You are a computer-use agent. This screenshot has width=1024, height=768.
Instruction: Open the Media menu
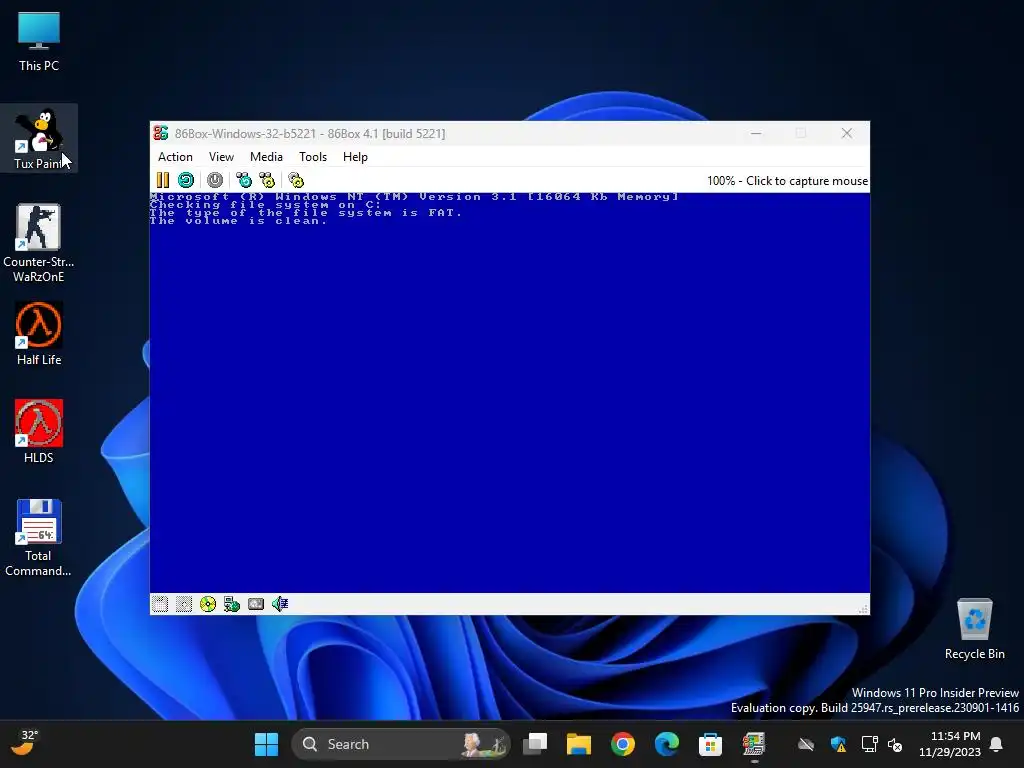pos(266,157)
